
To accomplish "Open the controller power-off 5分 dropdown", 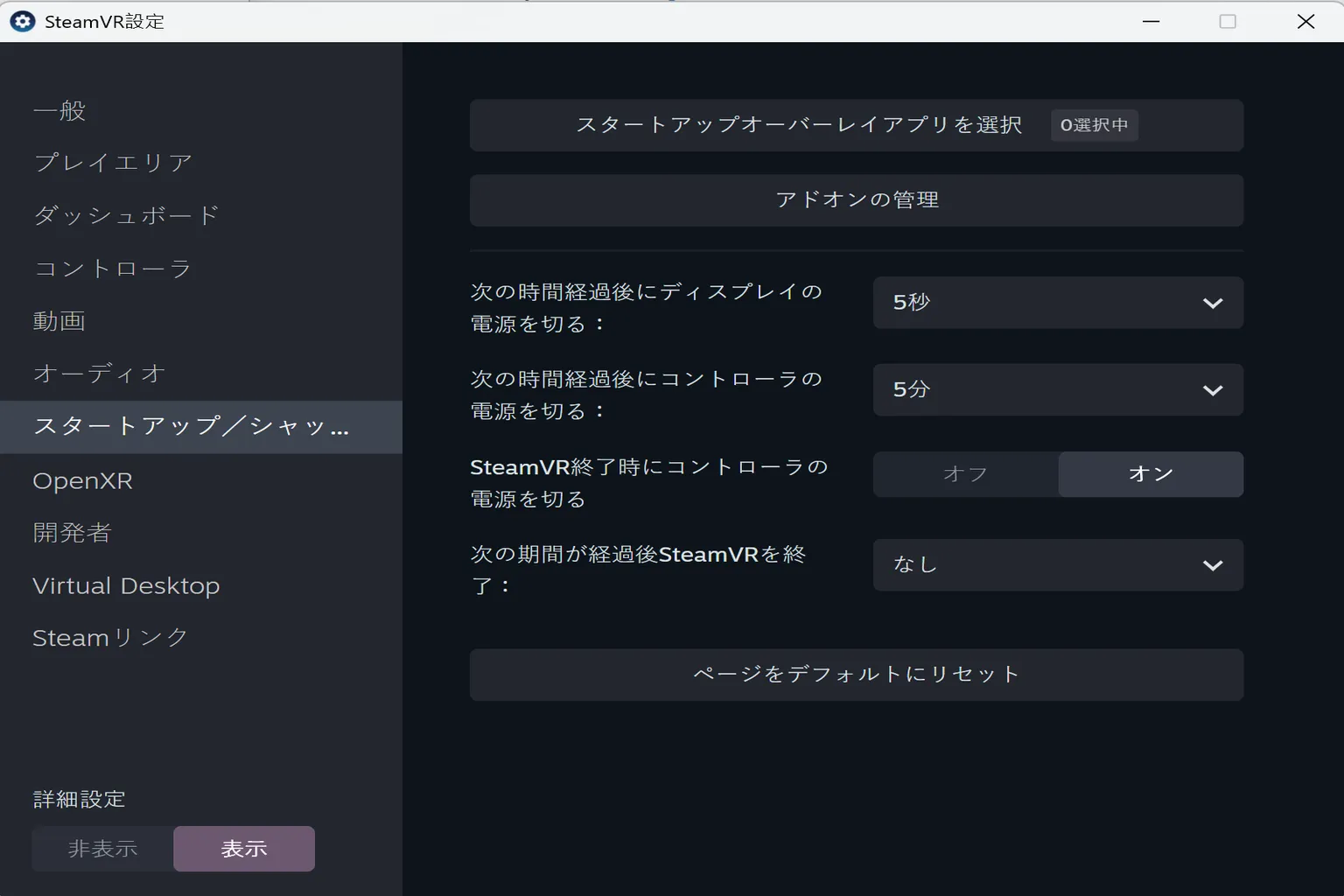I will click(1058, 389).
